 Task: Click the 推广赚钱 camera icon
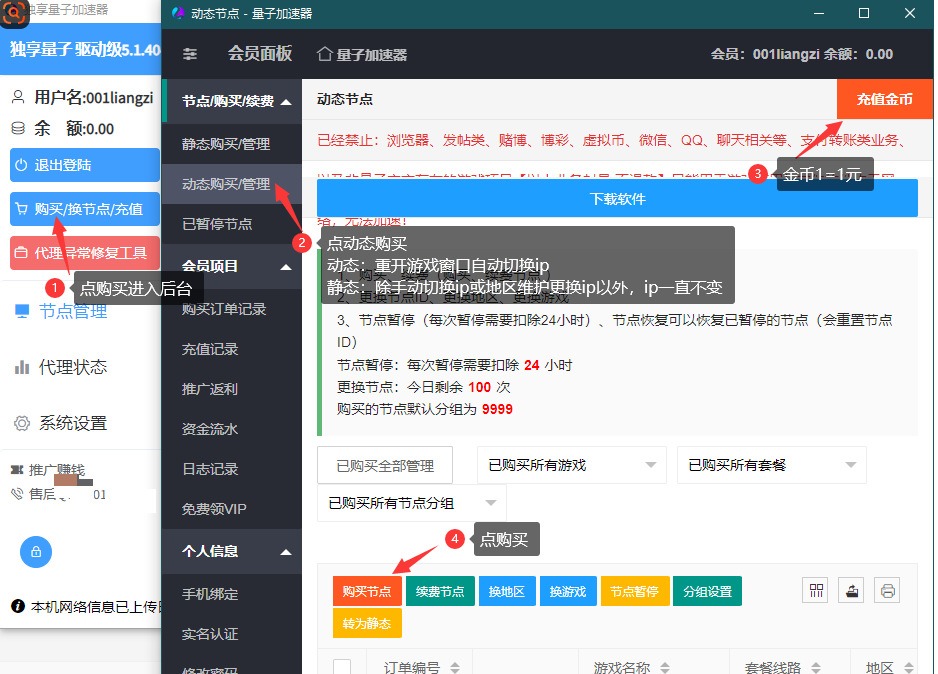pyautogui.click(x=17, y=470)
